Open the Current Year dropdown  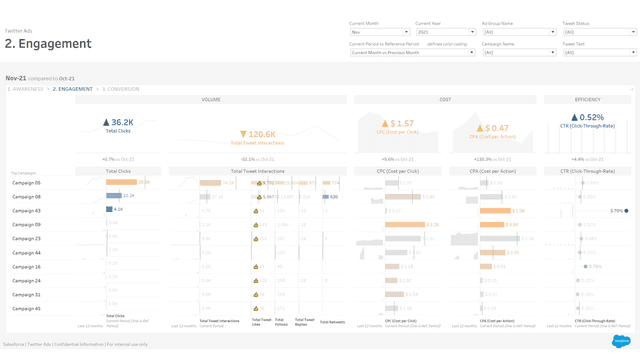tap(446, 32)
